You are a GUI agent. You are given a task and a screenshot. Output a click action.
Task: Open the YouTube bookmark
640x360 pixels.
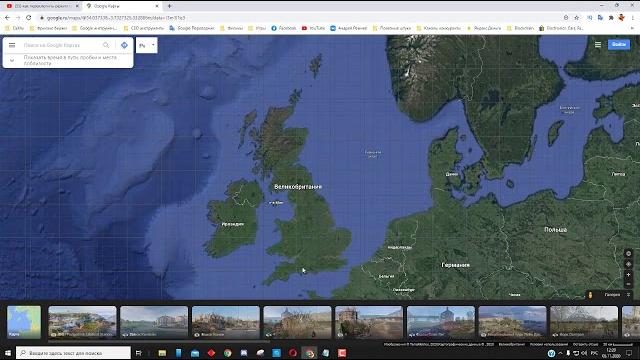click(313, 28)
